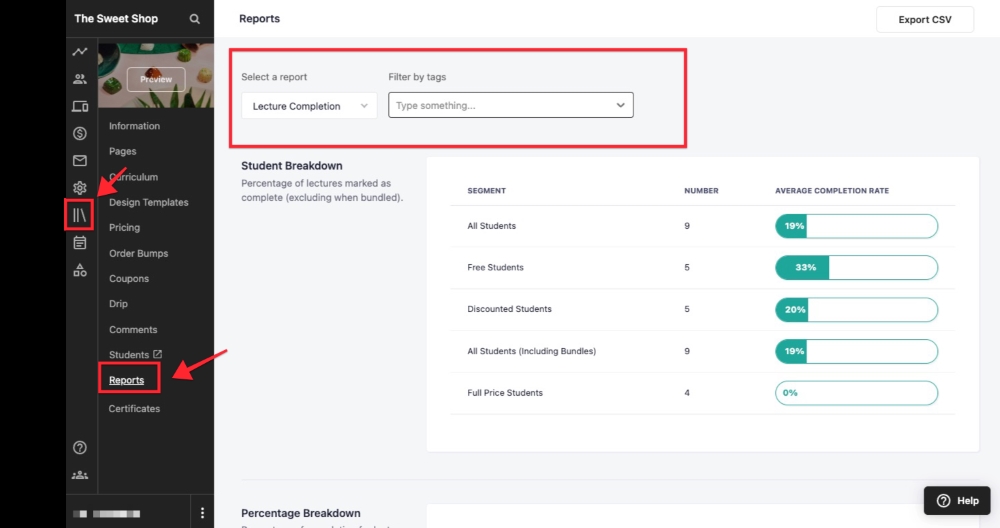1000x528 pixels.
Task: Open the search magnifier icon
Action: pyautogui.click(x=195, y=19)
